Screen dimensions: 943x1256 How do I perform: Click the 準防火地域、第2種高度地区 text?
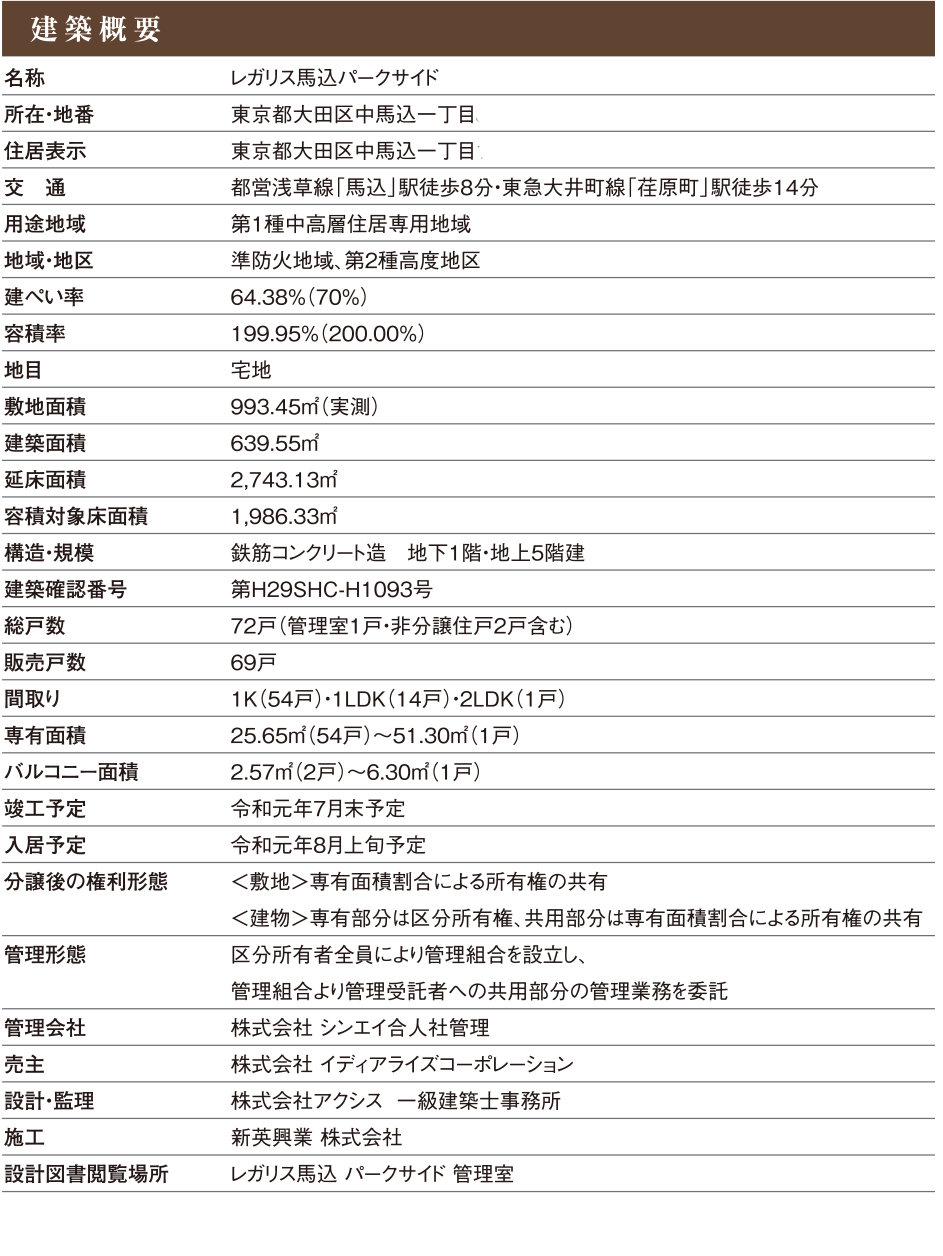click(355, 261)
